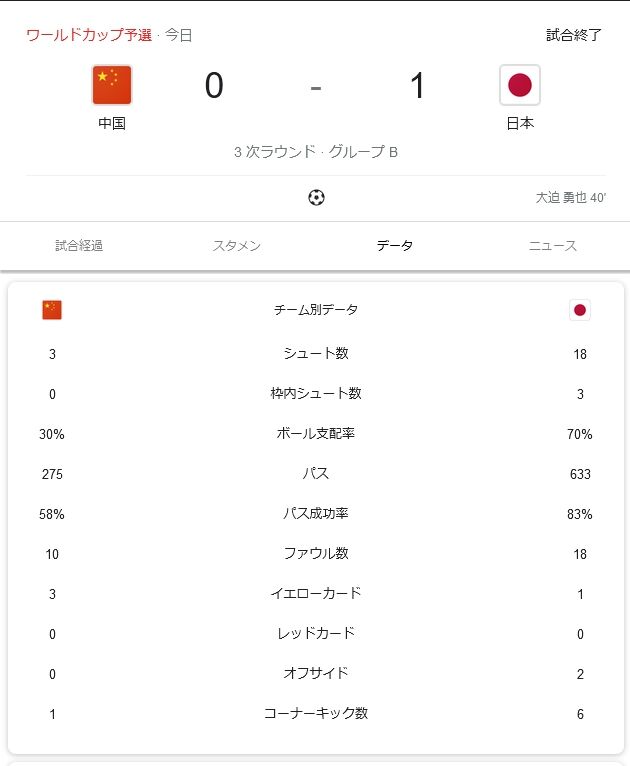
Task: Click the コーナーキック数 row label
Action: pyautogui.click(x=316, y=714)
